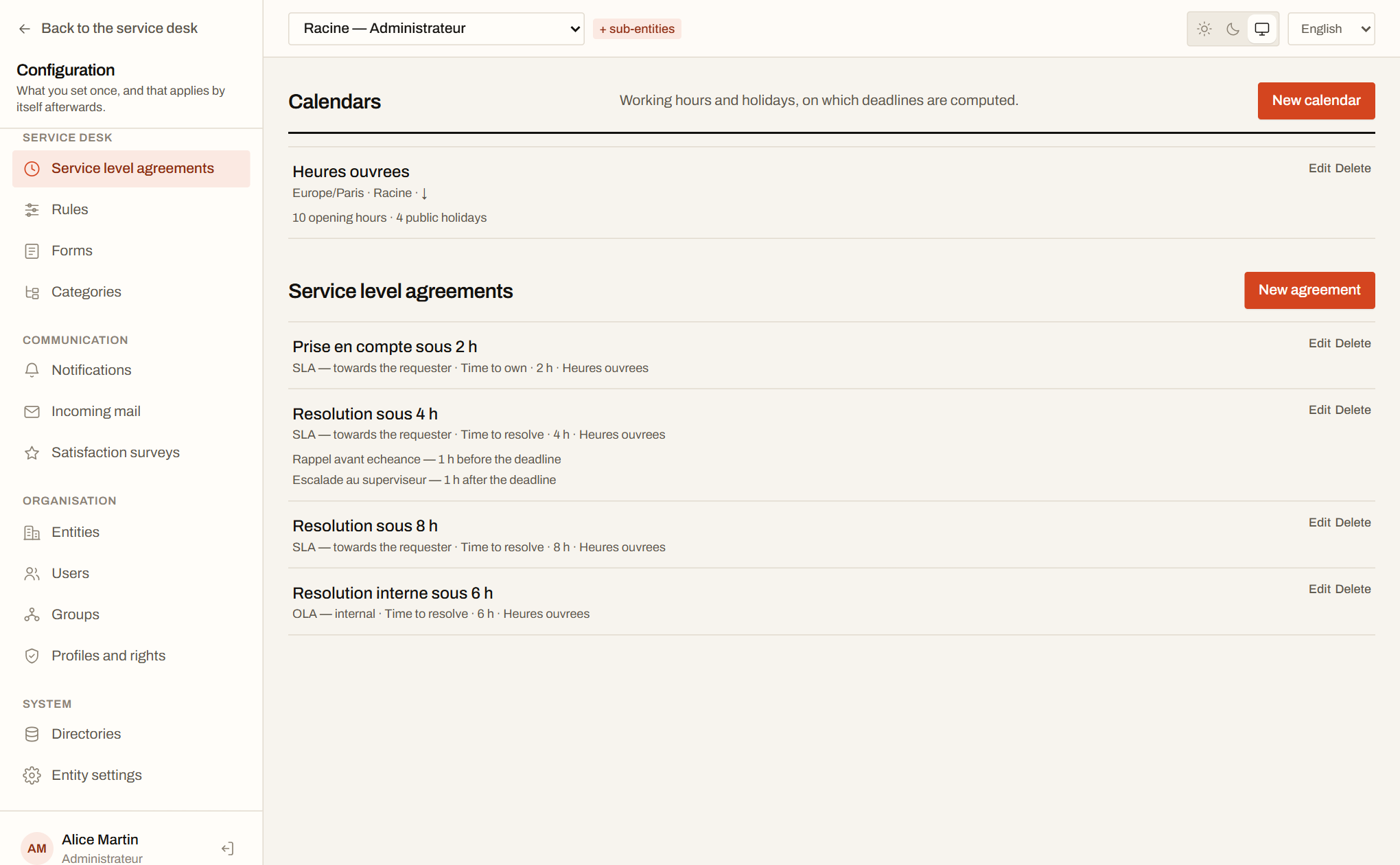Open the Rules menu item
This screenshot has width=1400, height=865.
click(x=131, y=210)
